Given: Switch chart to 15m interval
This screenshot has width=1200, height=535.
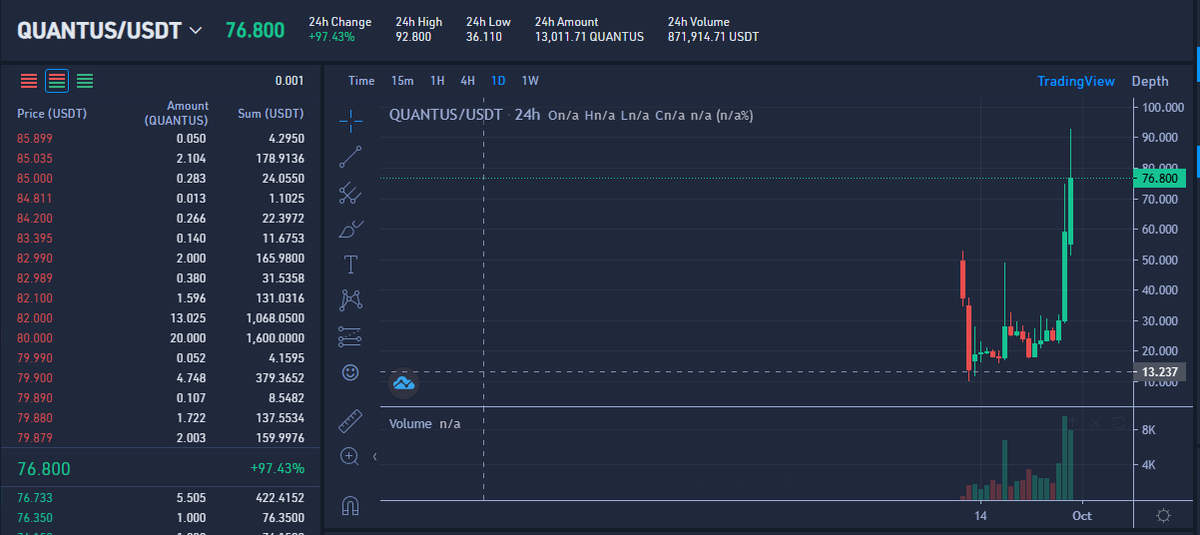Looking at the screenshot, I should (402, 81).
